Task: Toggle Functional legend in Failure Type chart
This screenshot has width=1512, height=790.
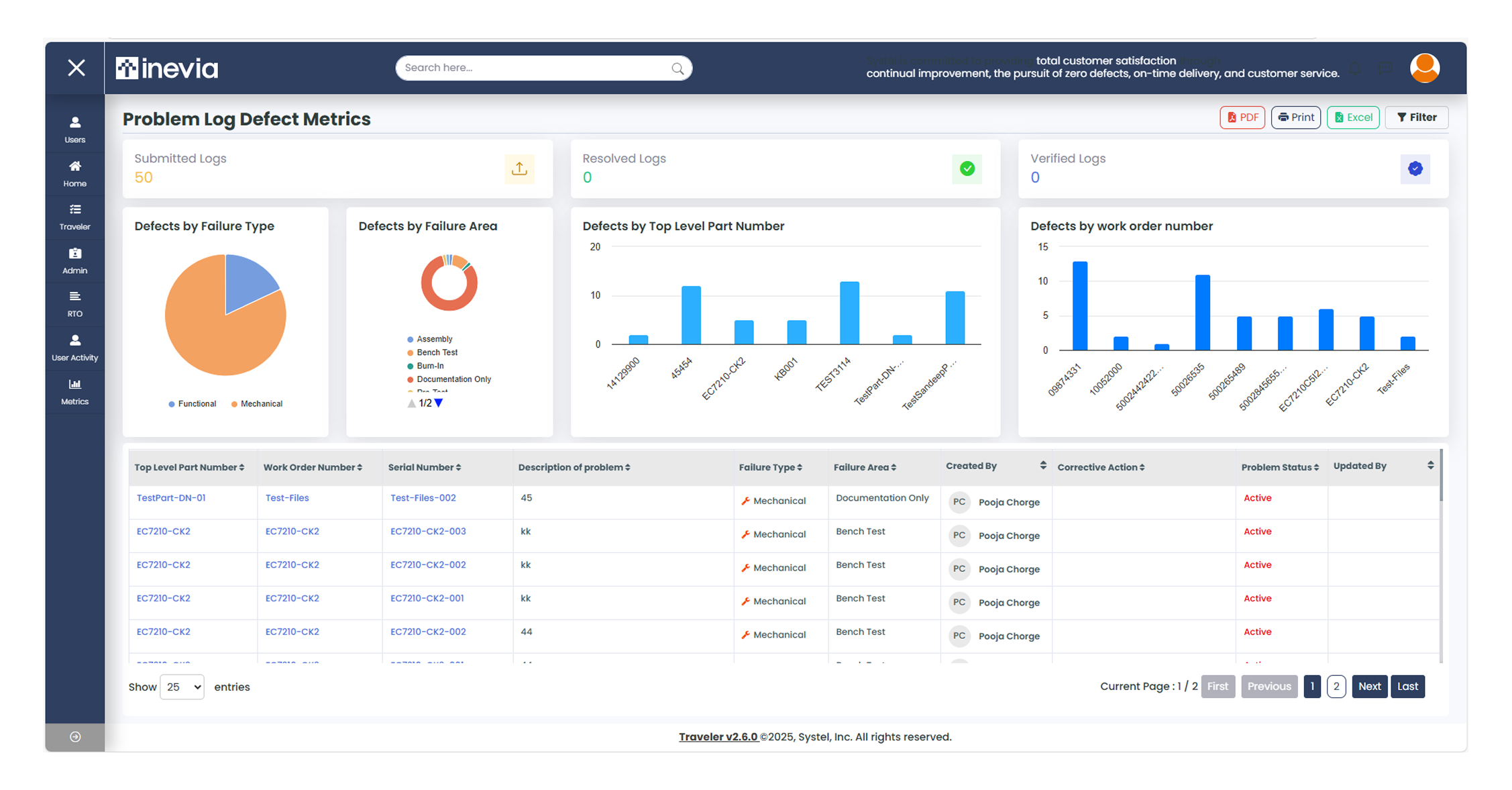Action: click(192, 404)
